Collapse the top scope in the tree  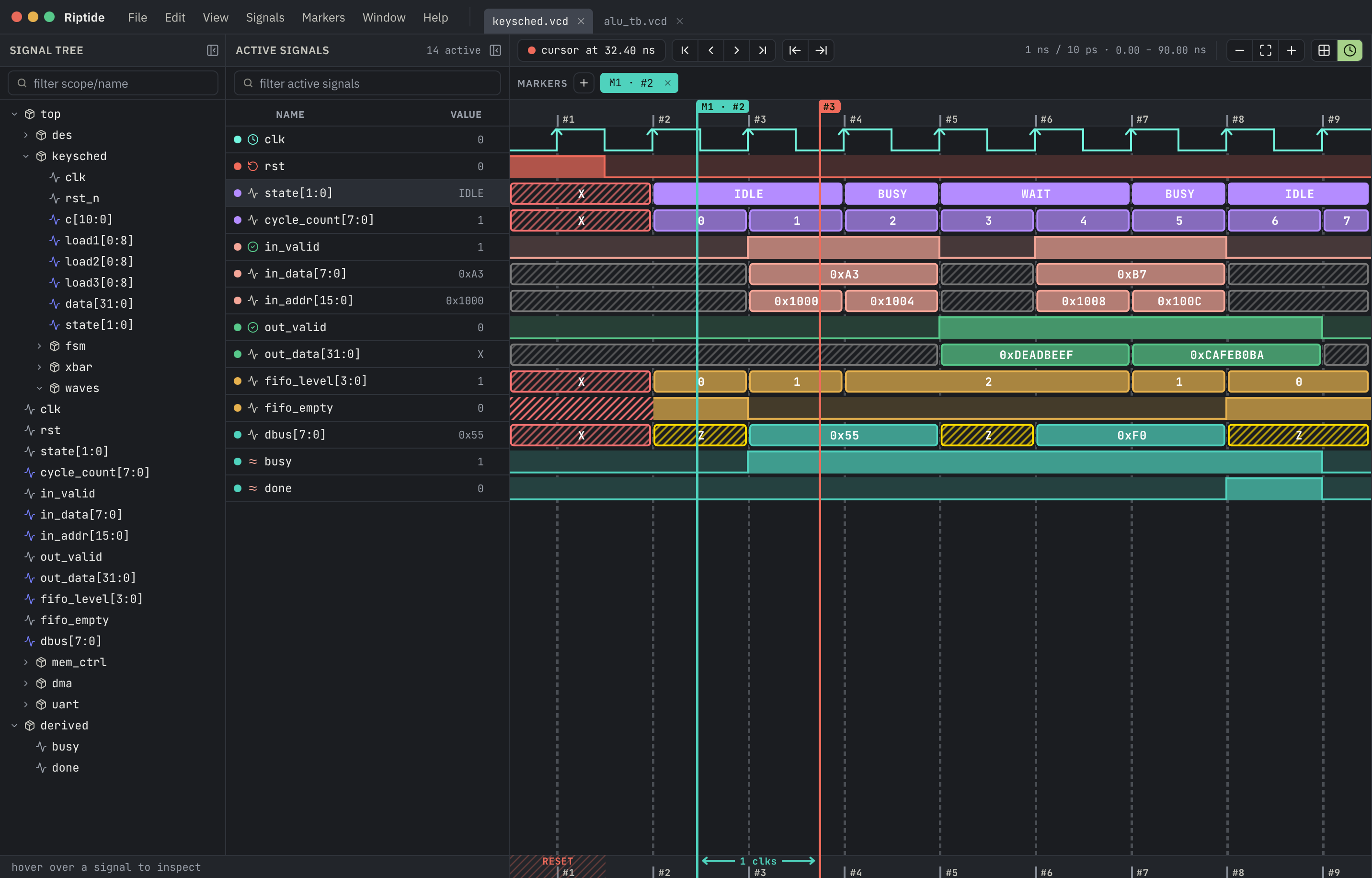(x=15, y=114)
